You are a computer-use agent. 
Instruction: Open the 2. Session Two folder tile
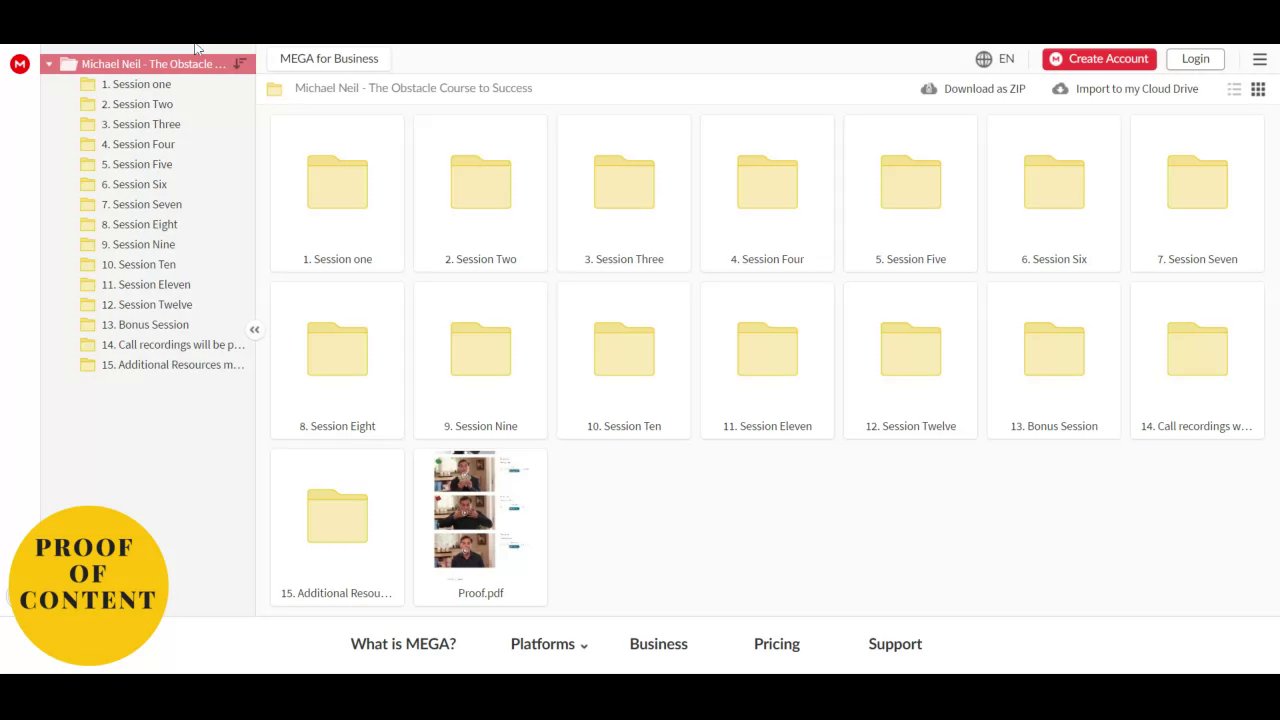(x=480, y=193)
